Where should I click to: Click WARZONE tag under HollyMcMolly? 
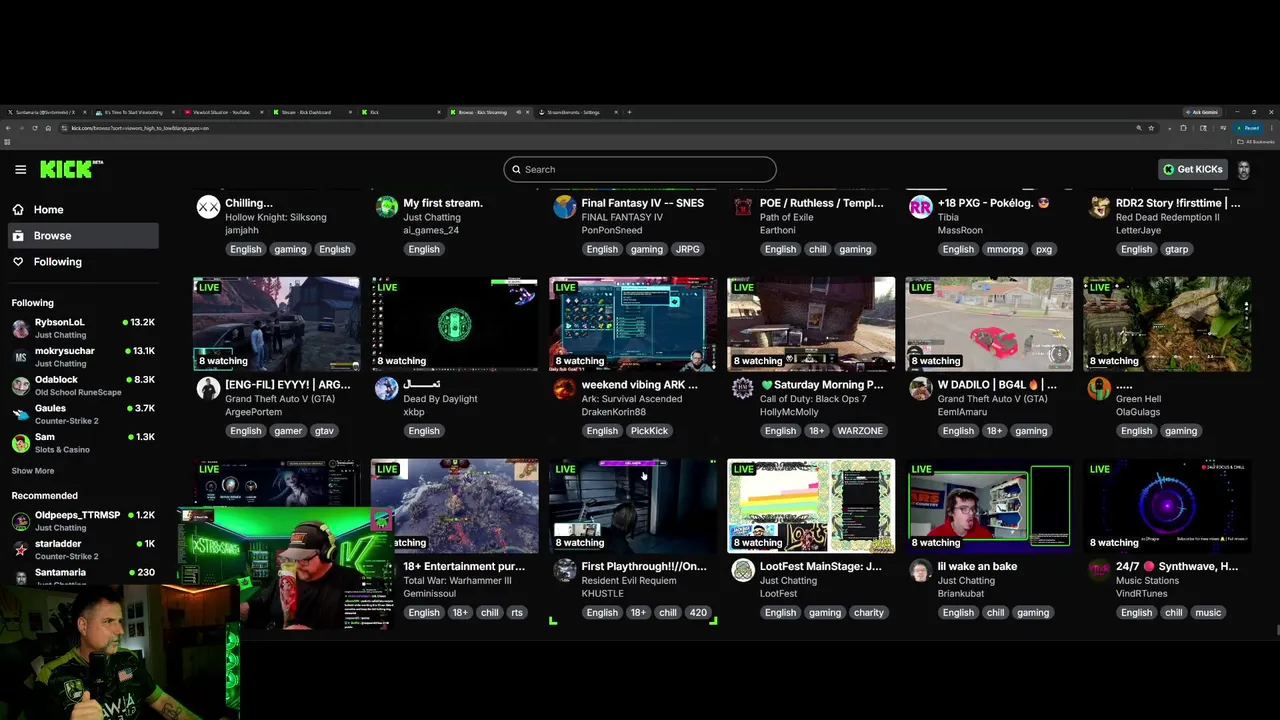(x=860, y=431)
